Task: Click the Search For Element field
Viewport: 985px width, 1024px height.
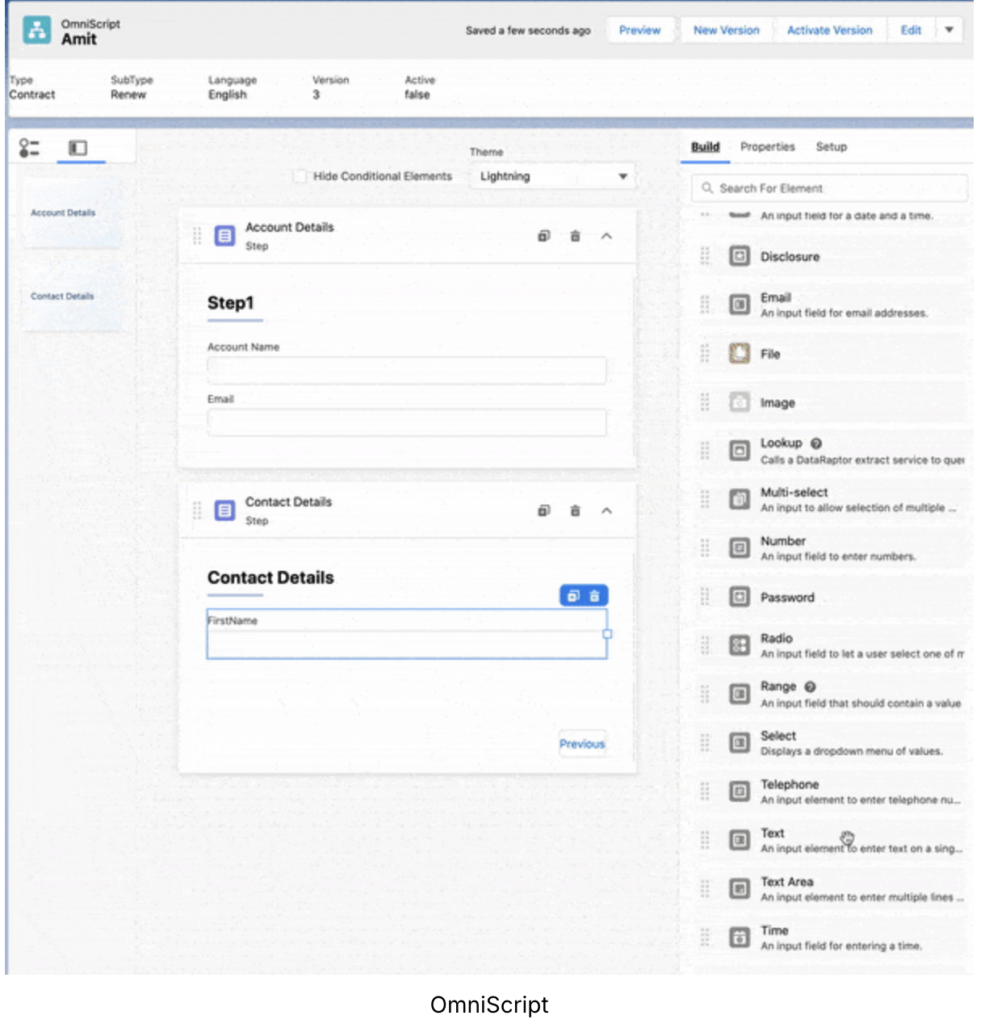Action: click(830, 188)
